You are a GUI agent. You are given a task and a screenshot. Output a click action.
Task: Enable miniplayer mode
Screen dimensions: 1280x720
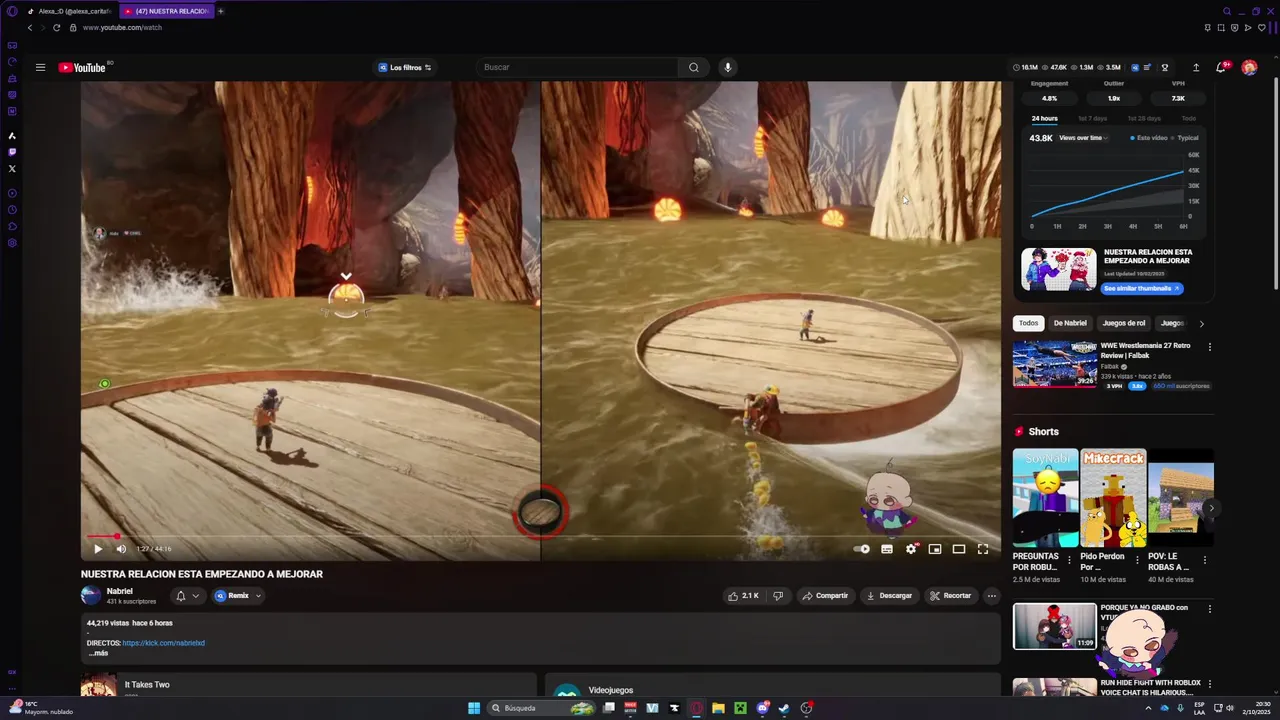click(x=935, y=549)
